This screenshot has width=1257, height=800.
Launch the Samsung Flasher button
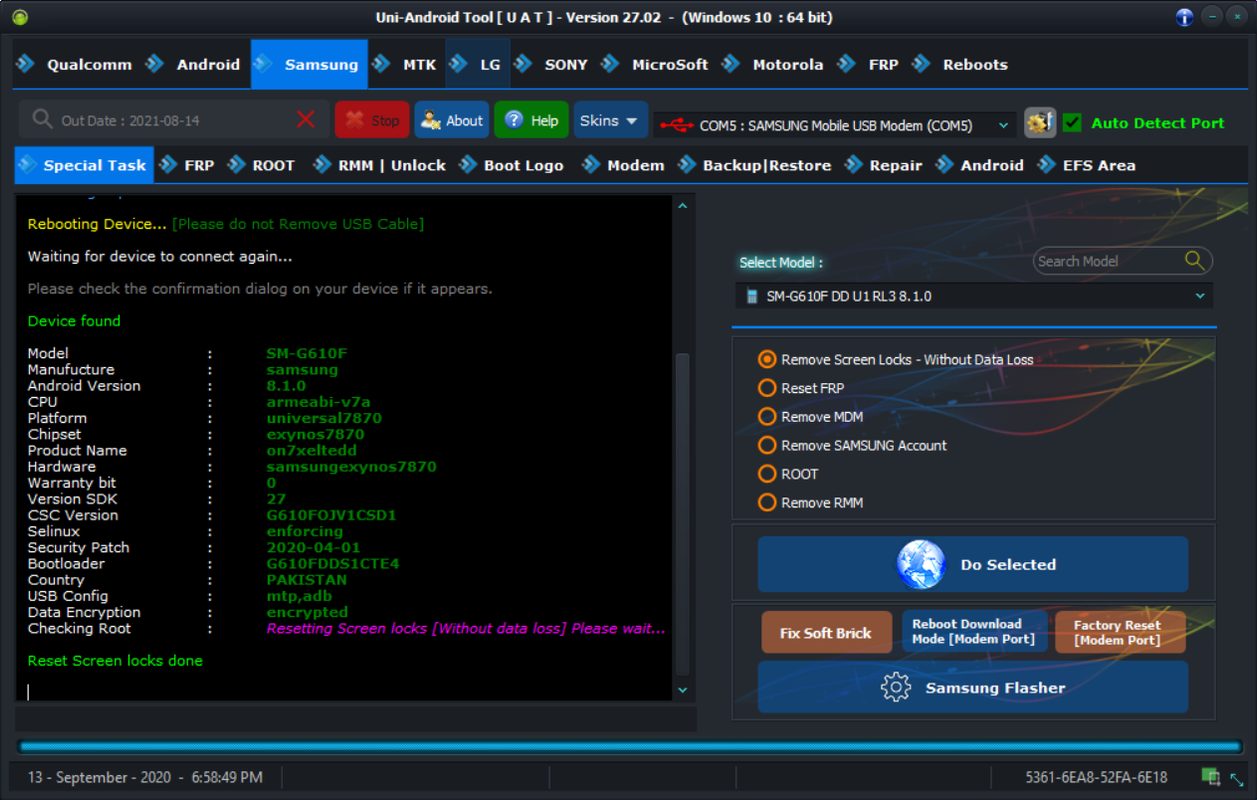[973, 687]
